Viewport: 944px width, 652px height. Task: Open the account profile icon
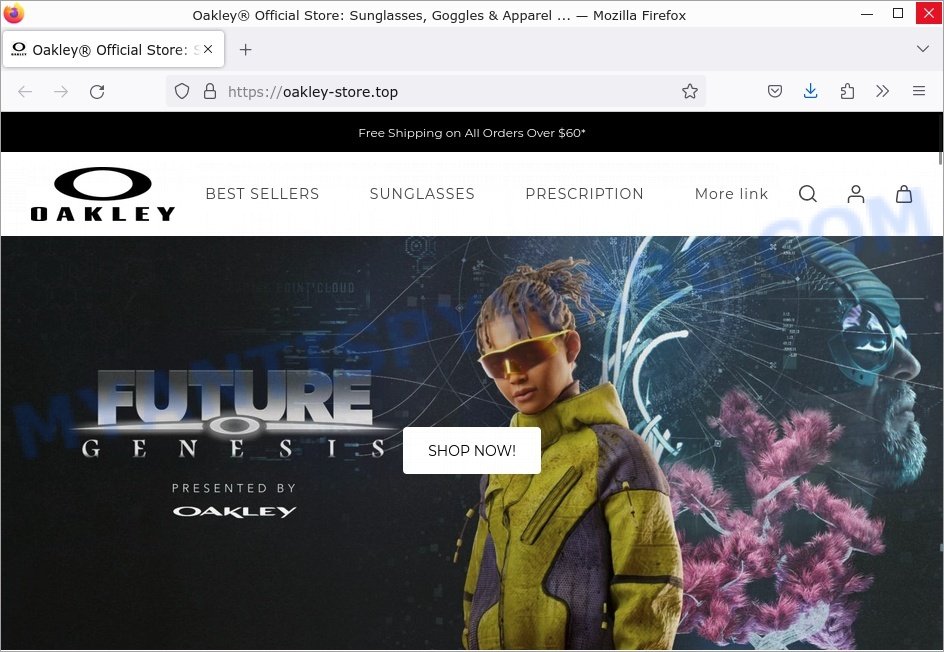[x=856, y=194]
